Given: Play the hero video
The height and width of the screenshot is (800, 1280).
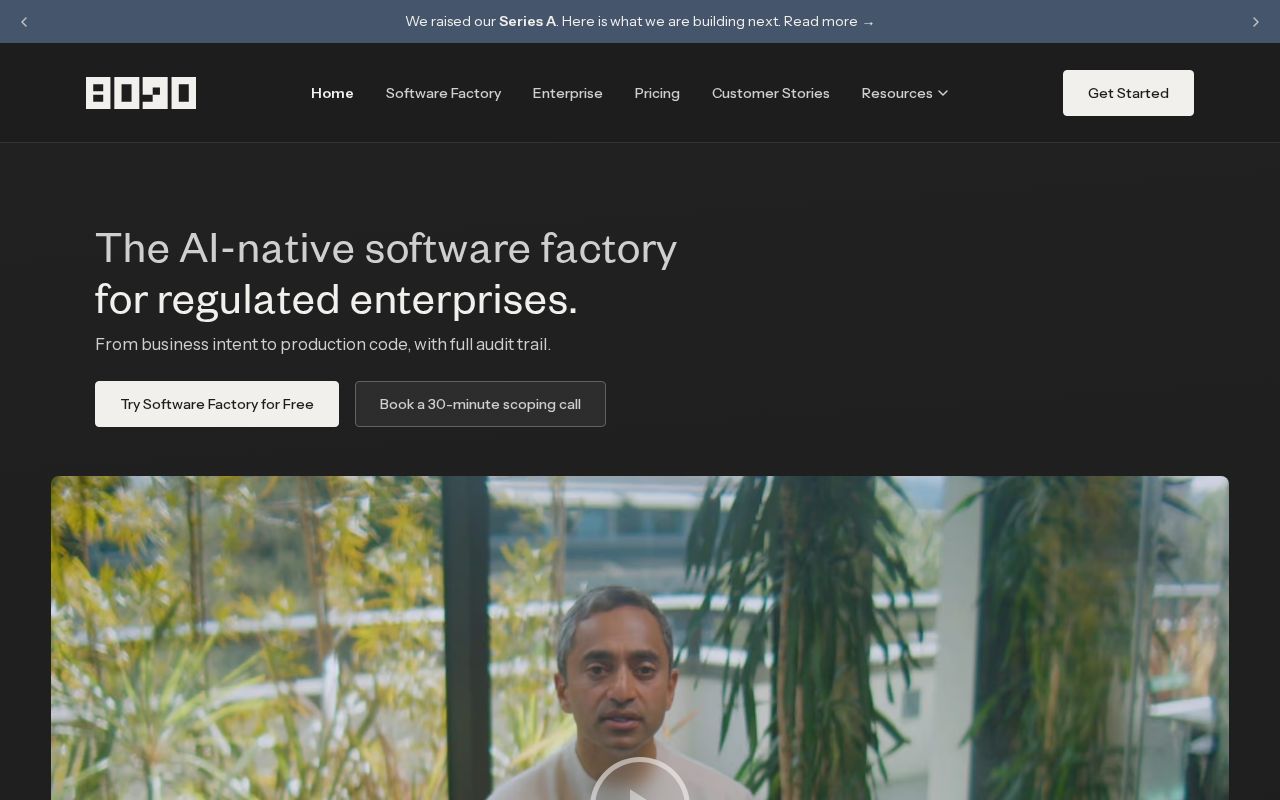Looking at the screenshot, I should pos(639,785).
